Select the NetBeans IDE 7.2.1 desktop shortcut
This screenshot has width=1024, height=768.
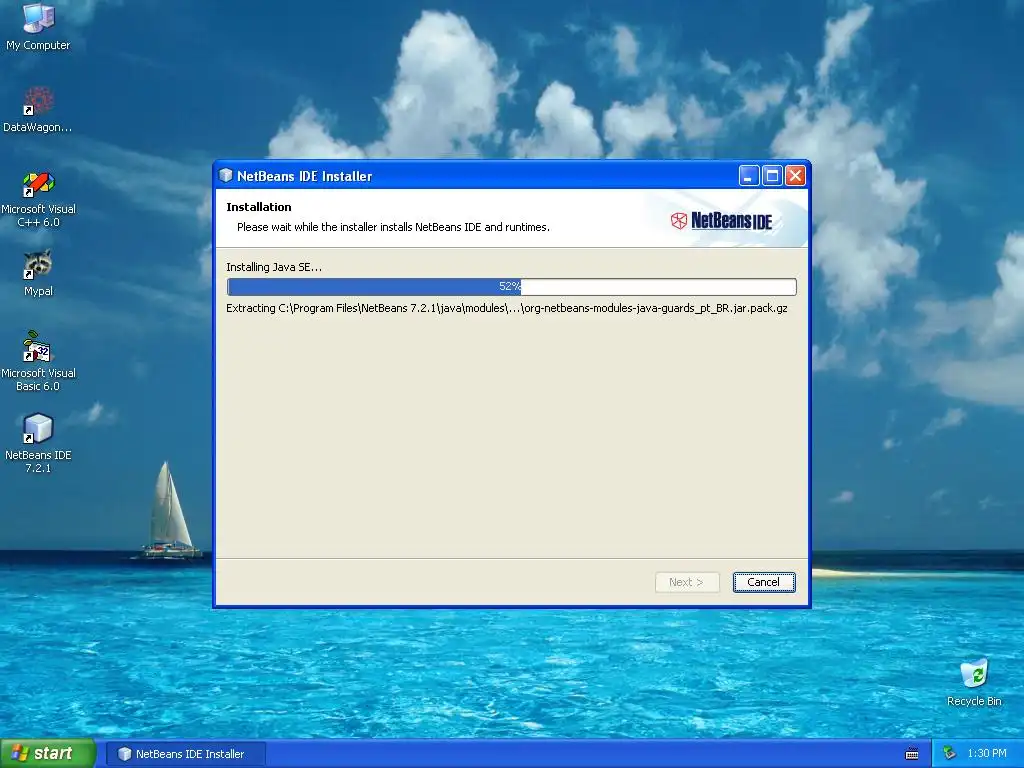pos(38,443)
